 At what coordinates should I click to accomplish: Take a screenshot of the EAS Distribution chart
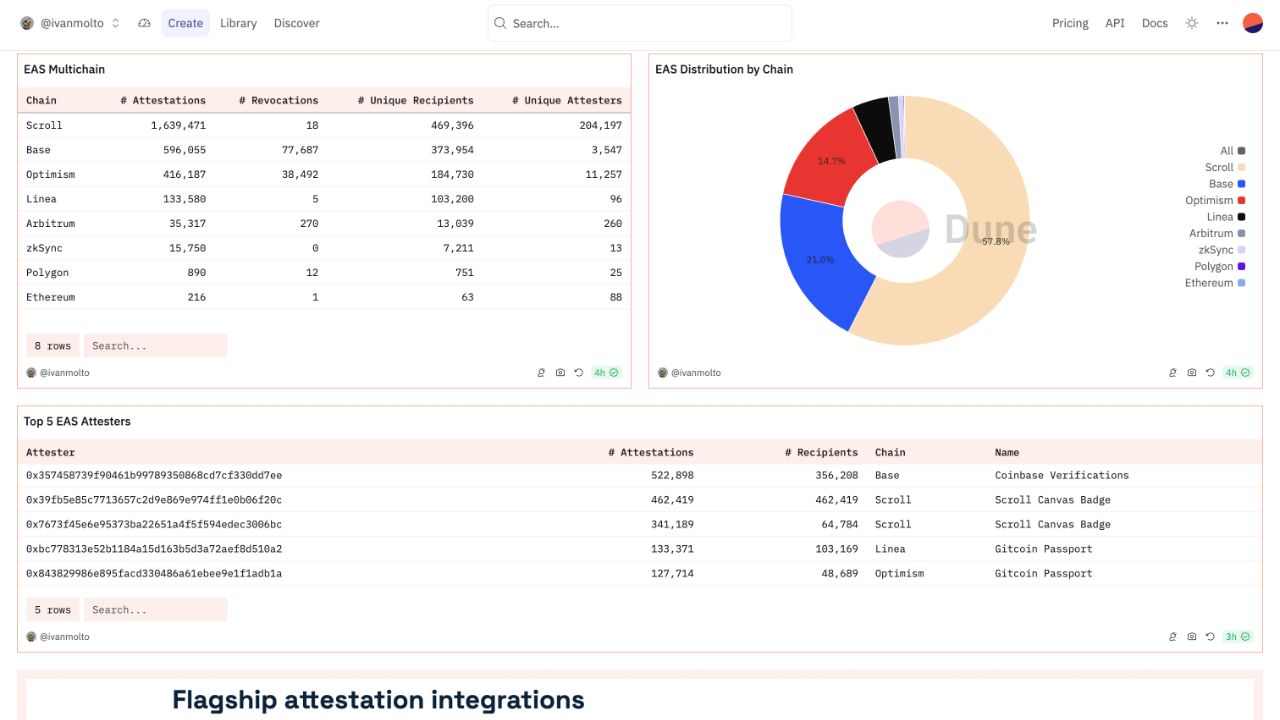click(1191, 373)
